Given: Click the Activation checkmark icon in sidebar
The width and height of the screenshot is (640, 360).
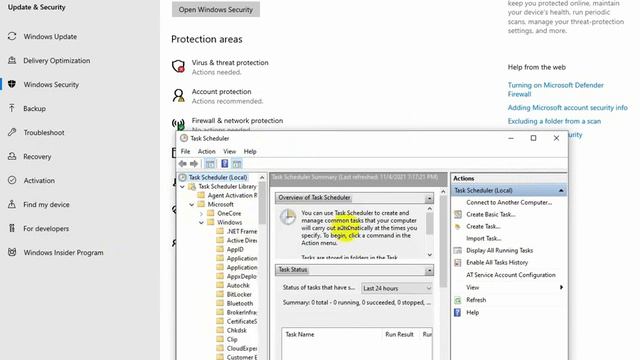Looking at the screenshot, I should coord(12,180).
